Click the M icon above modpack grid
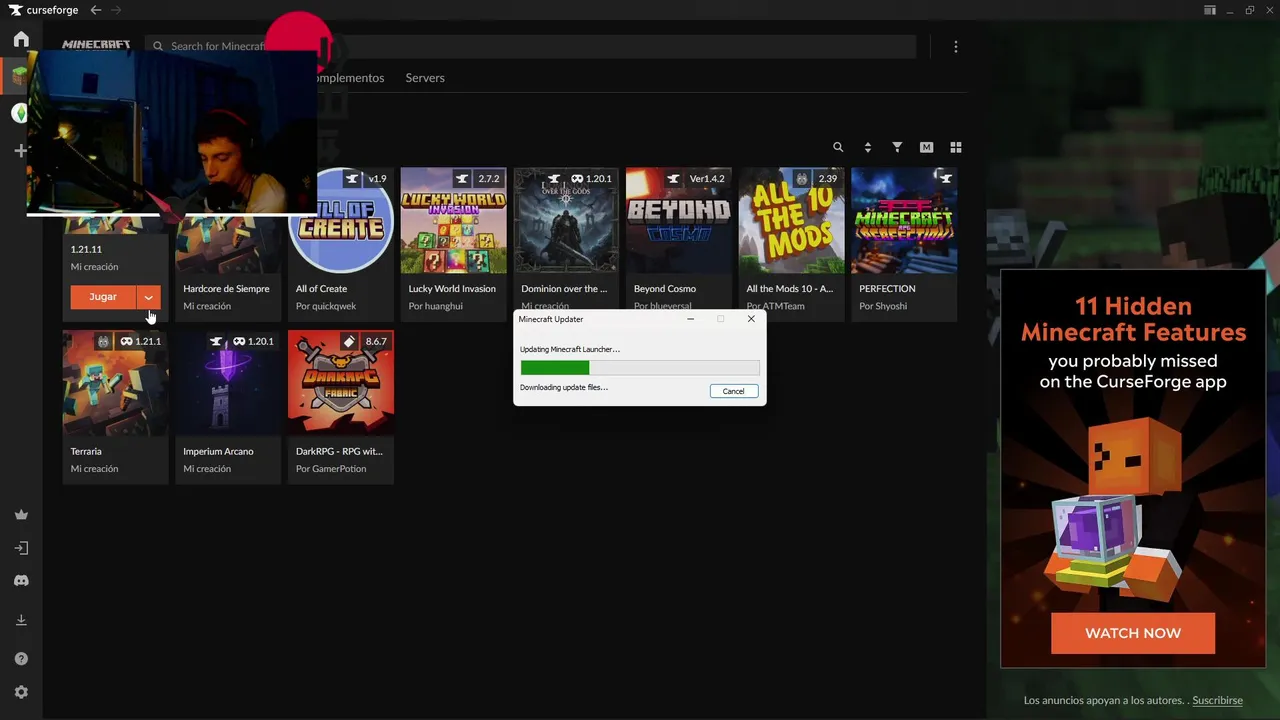Image resolution: width=1280 pixels, height=720 pixels. tap(926, 147)
